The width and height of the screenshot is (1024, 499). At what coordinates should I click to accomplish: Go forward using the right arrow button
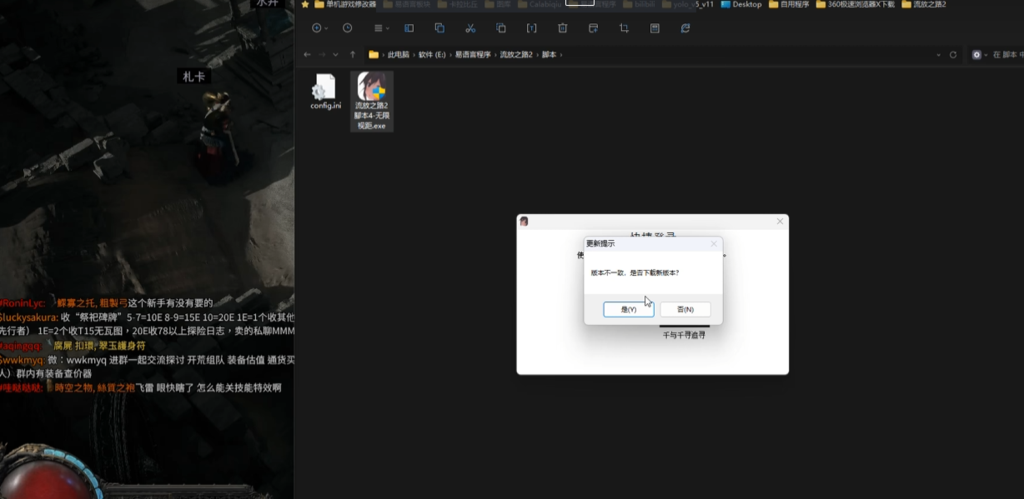coord(322,55)
